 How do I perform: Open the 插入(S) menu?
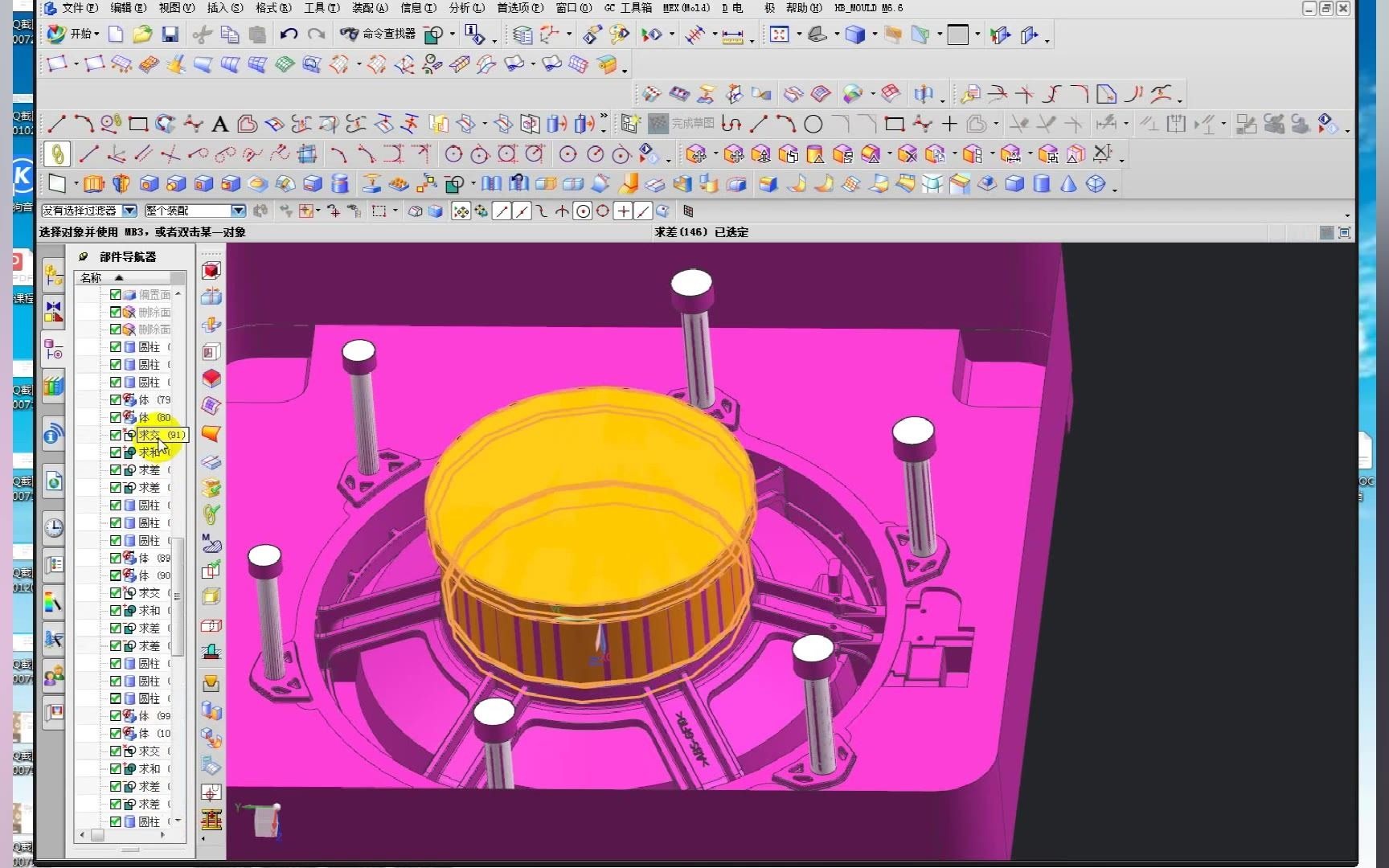(x=225, y=8)
